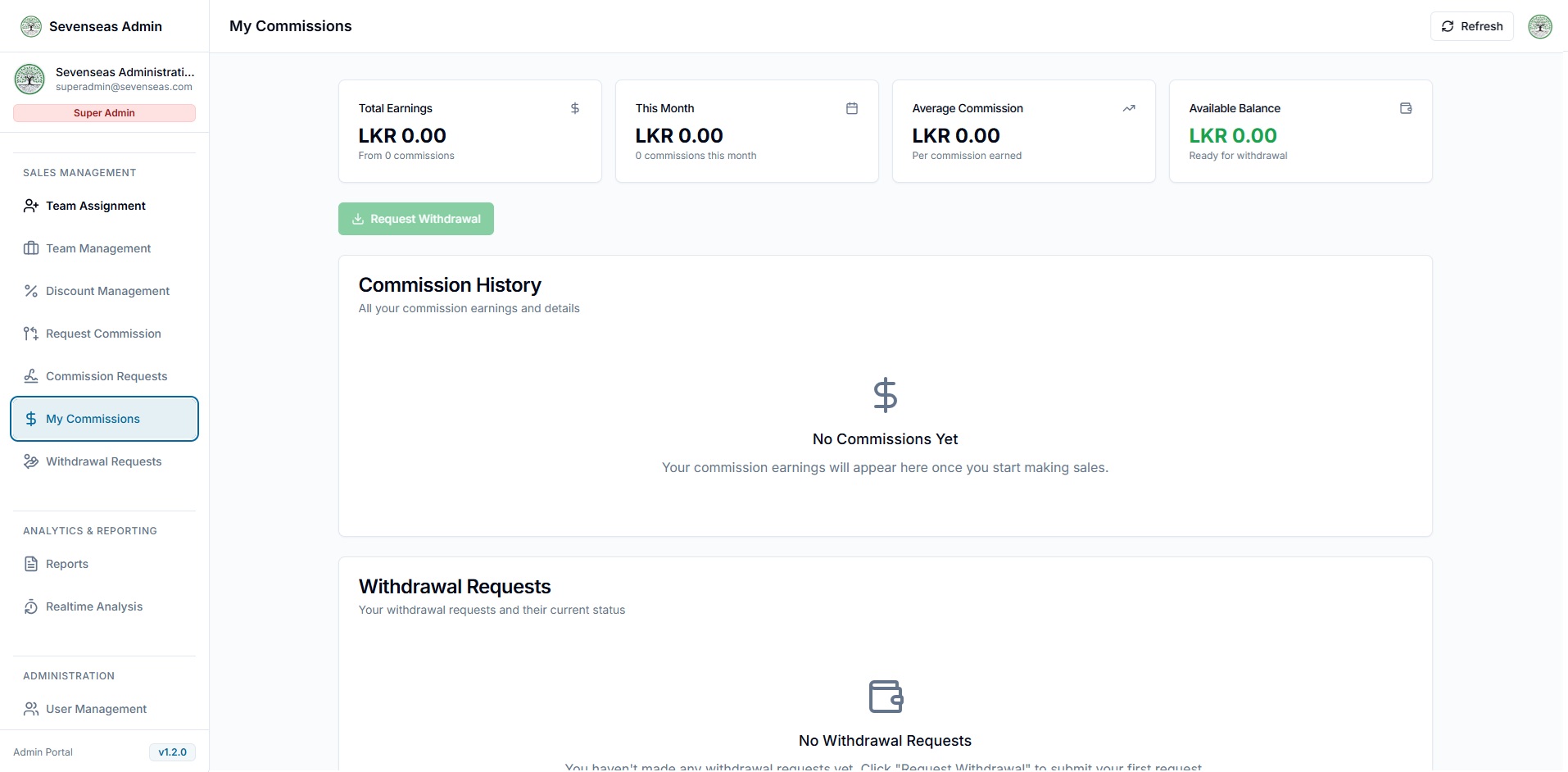Click the Realtime Analysis clock icon
Screen dimensions: 1568x772
tap(31, 606)
